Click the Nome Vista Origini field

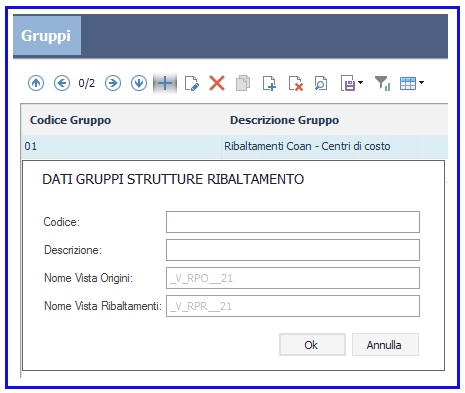click(x=293, y=278)
